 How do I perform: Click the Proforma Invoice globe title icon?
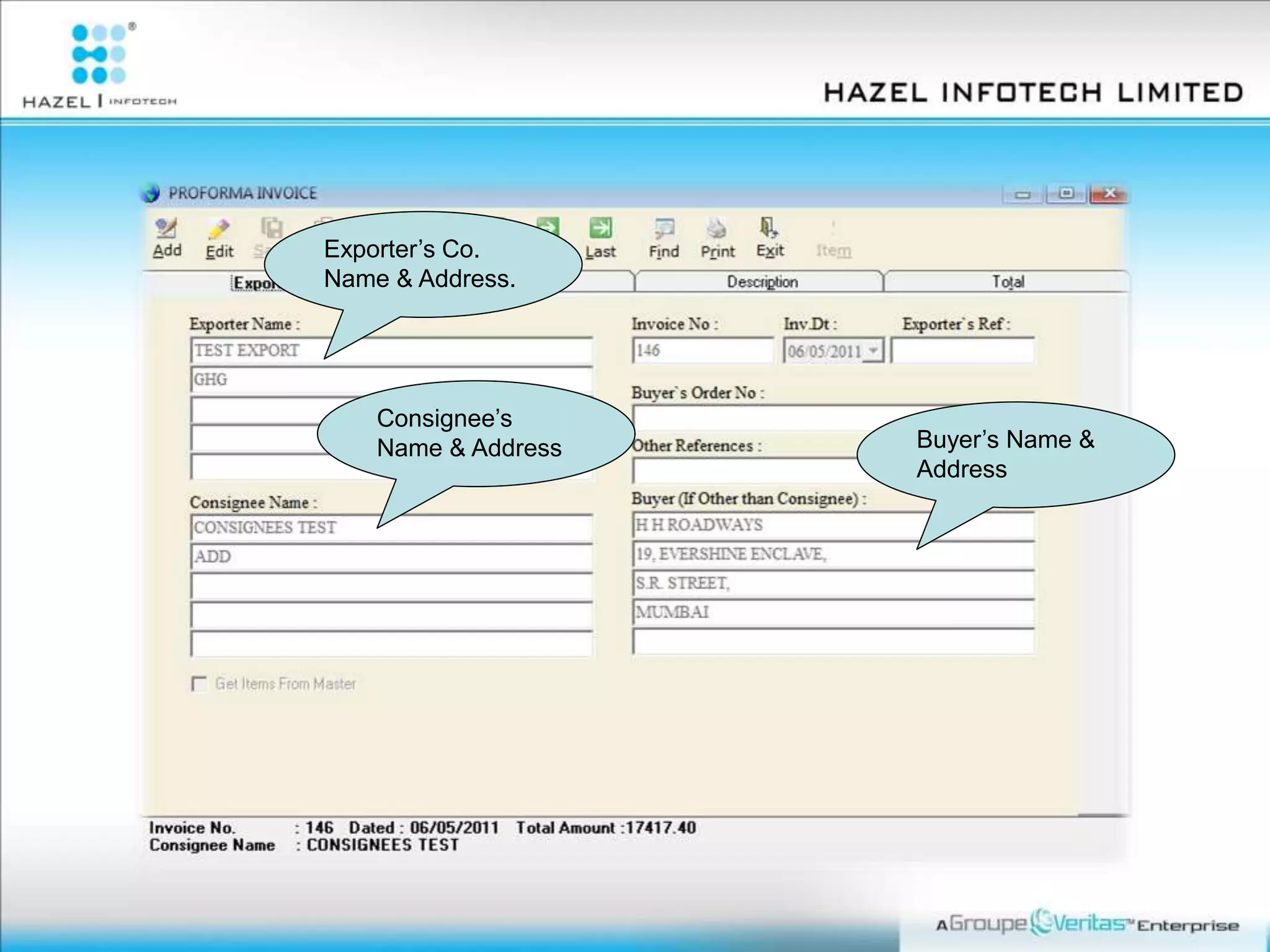click(151, 193)
